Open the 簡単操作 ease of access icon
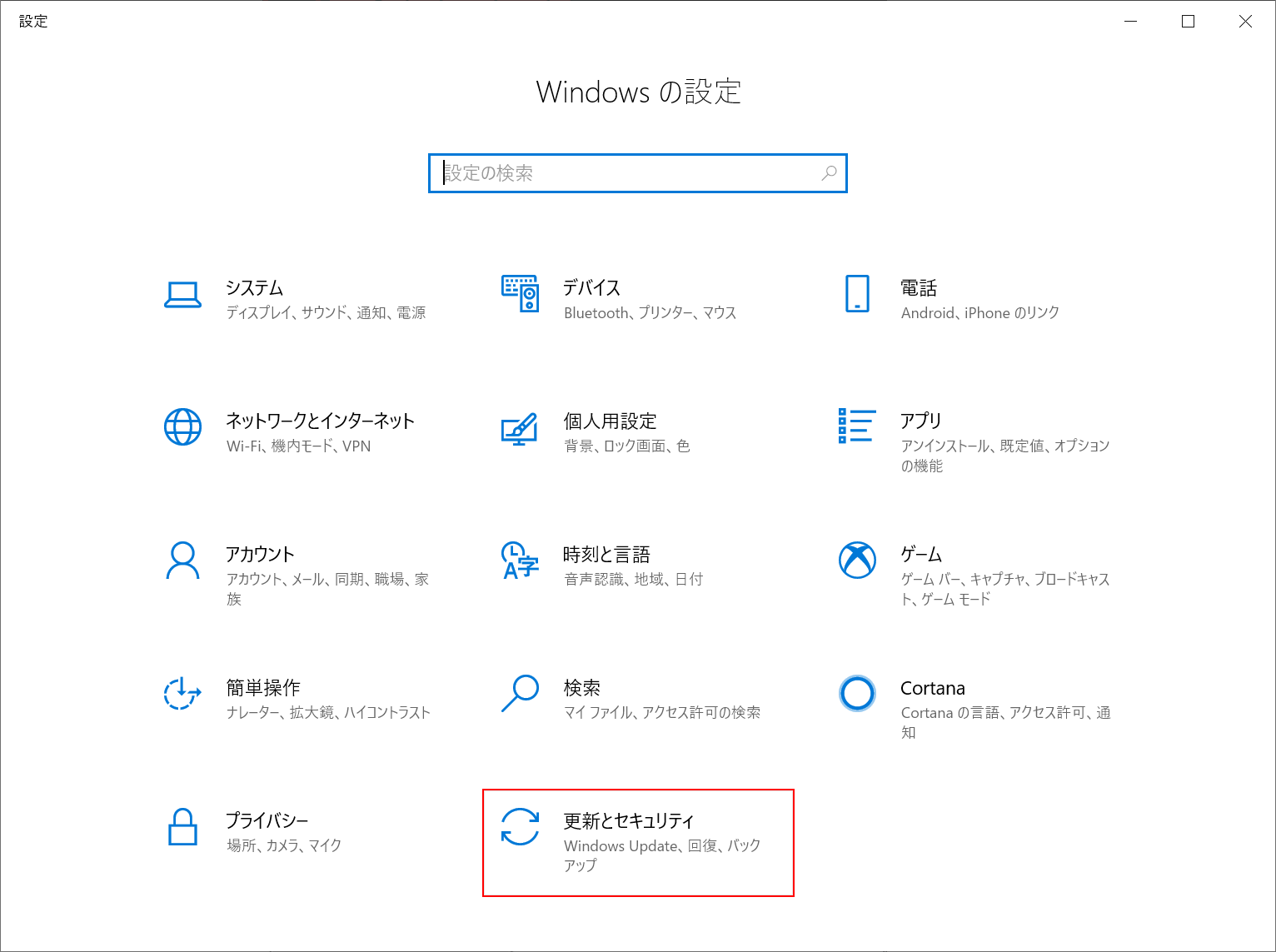The width and height of the screenshot is (1276, 952). point(182,693)
